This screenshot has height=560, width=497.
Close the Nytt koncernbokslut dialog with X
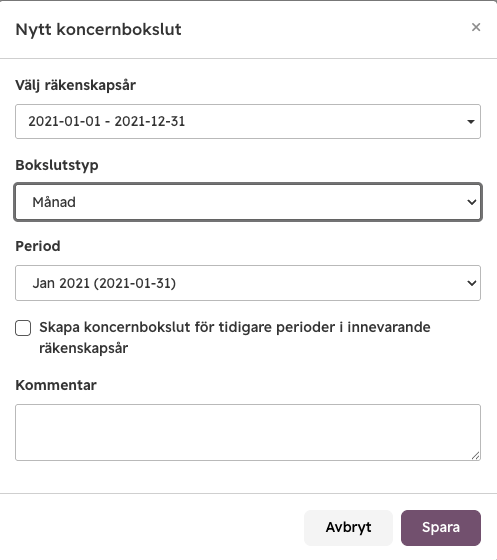(476, 27)
